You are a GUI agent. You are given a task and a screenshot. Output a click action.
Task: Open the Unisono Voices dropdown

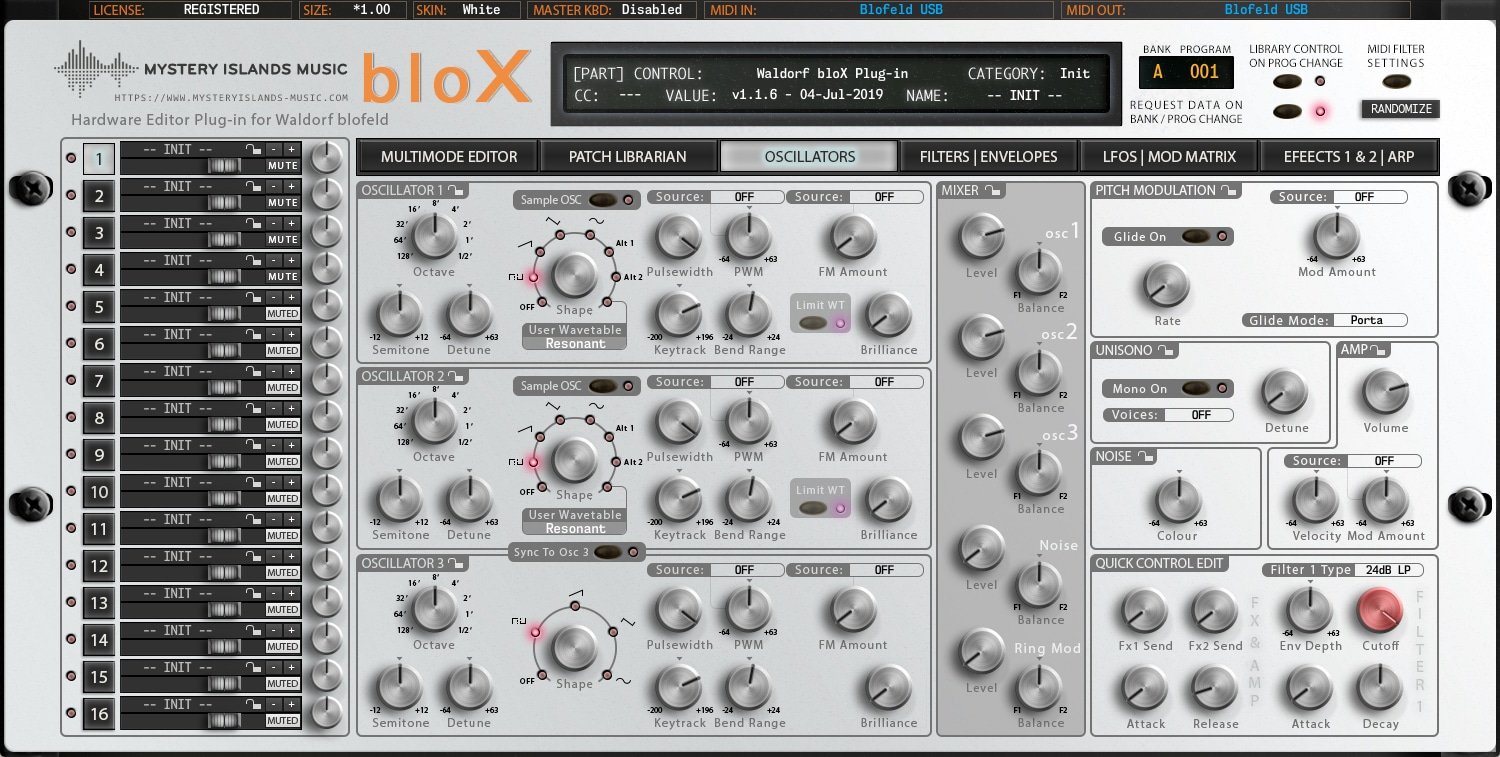coord(1198,415)
